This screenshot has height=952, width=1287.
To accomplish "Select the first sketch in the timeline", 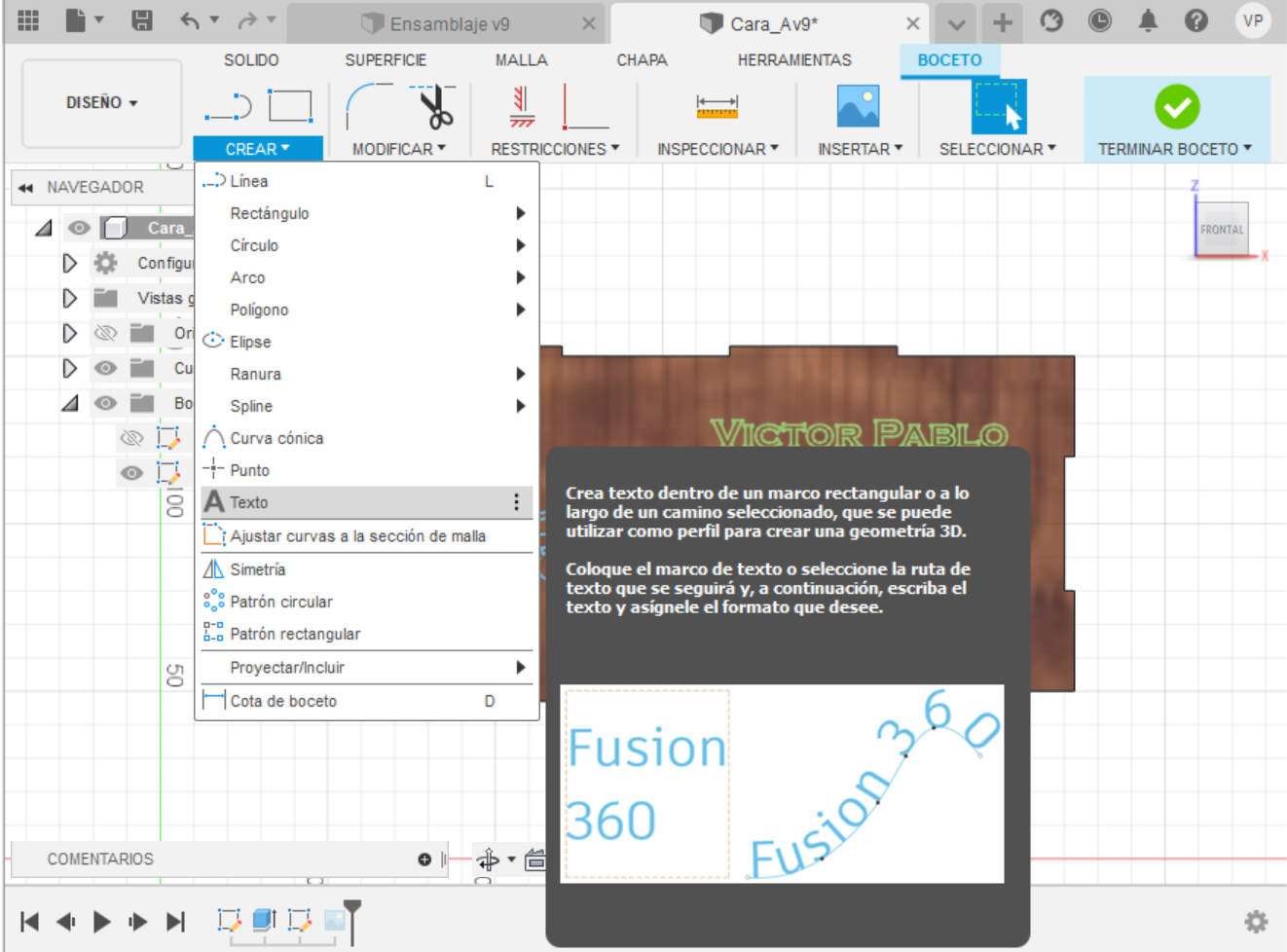I will [x=229, y=919].
